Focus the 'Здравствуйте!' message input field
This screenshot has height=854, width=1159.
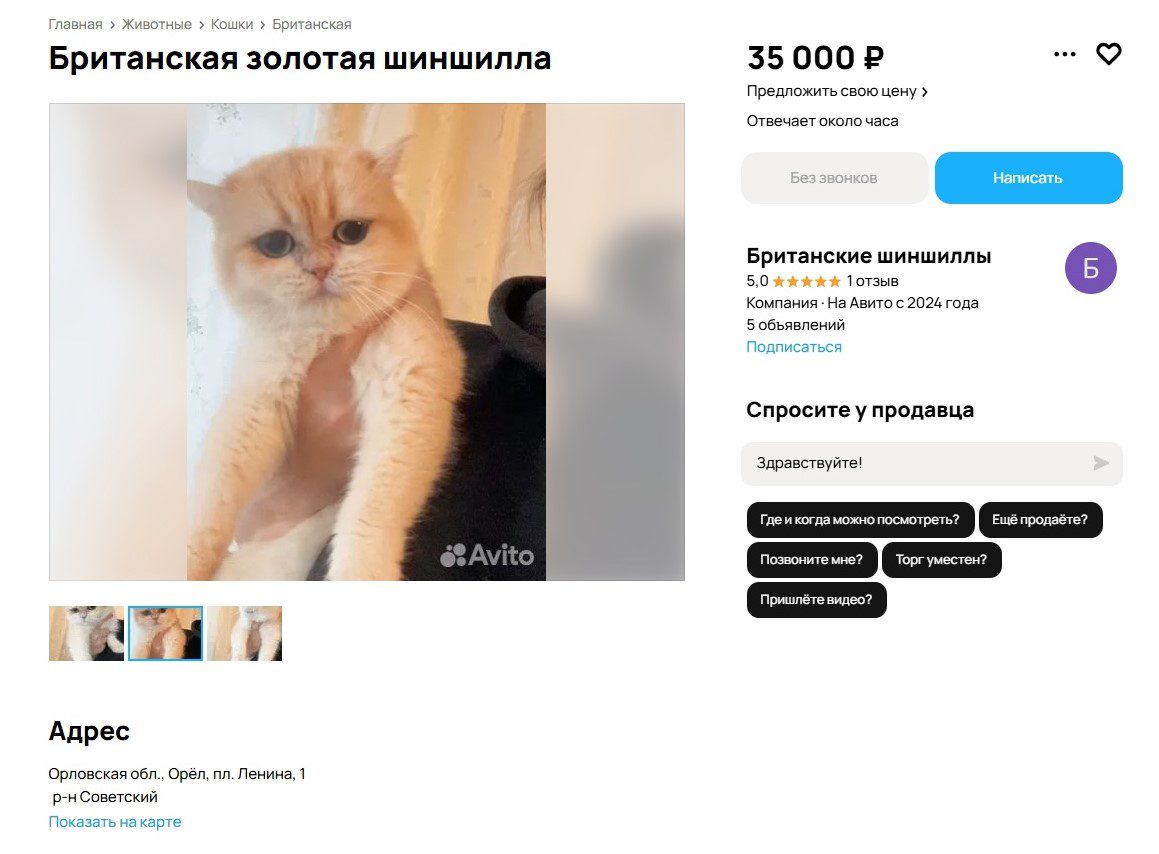(x=917, y=464)
